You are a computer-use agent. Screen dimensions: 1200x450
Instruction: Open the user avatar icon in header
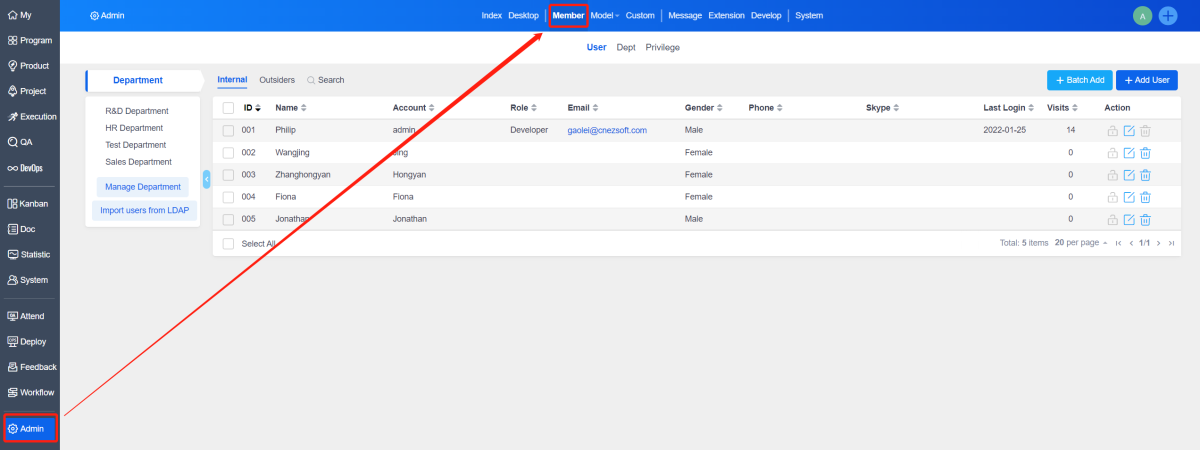[1142, 16]
